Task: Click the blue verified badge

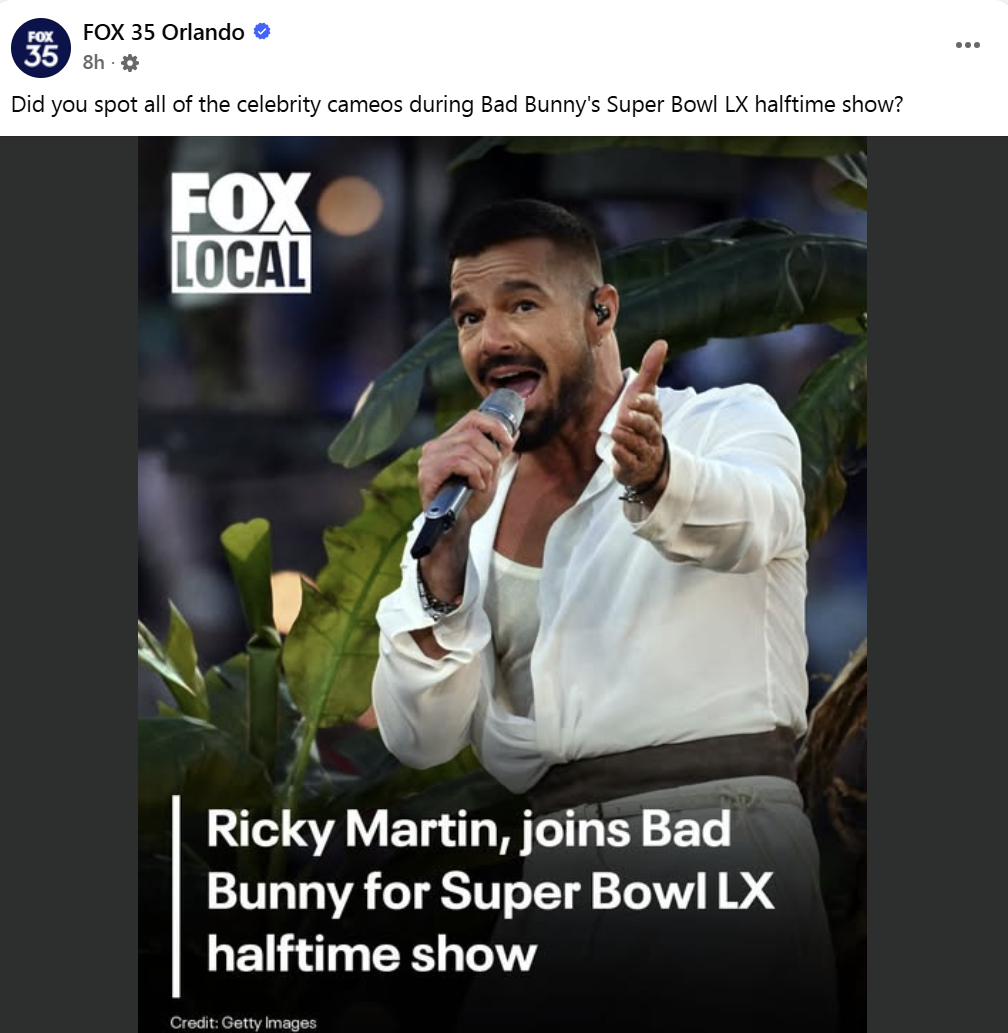Action: click(262, 32)
